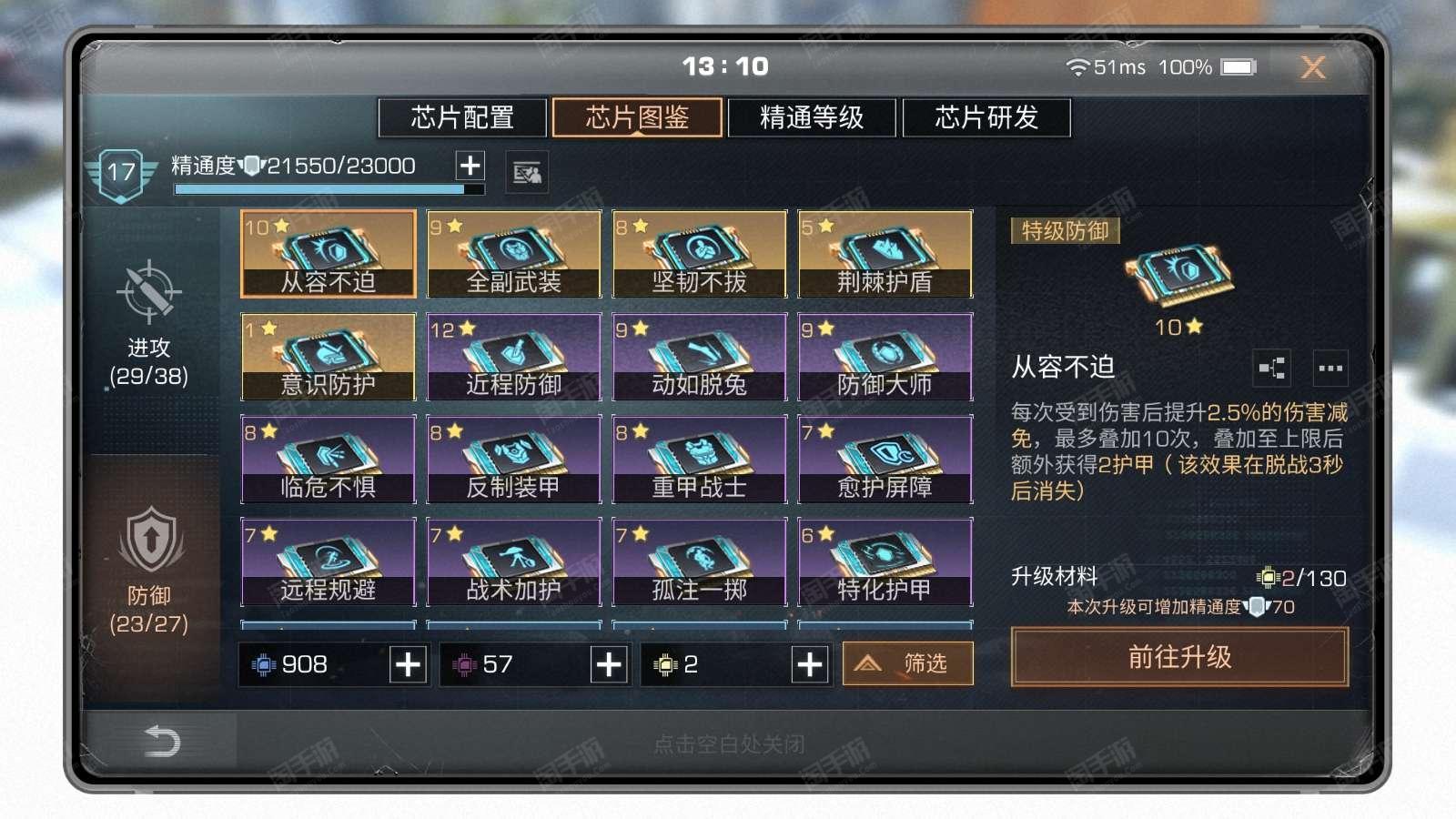This screenshot has width=1456, height=819.
Task: Go back with the return arrow
Action: point(162,741)
